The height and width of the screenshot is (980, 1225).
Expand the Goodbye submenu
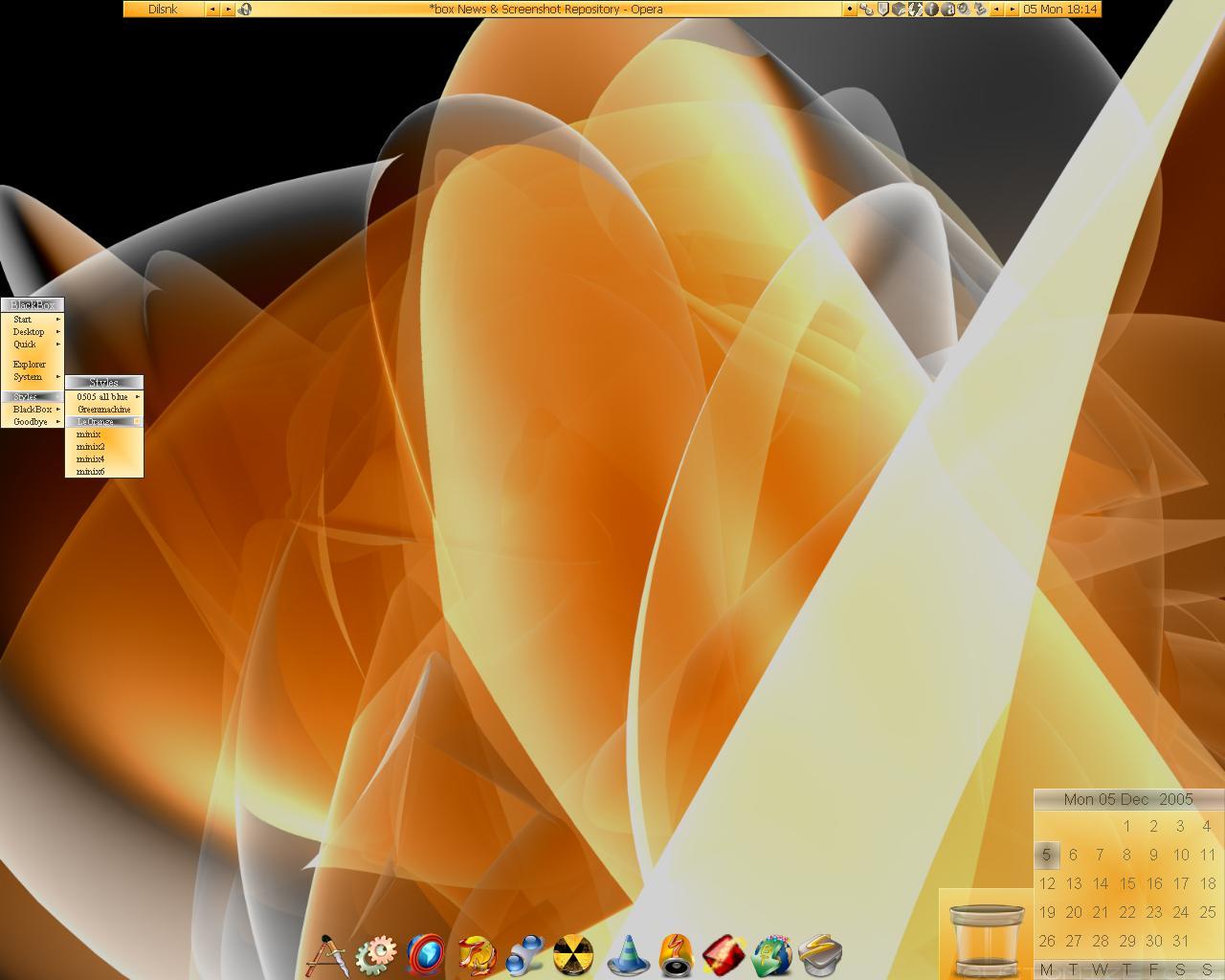33,422
